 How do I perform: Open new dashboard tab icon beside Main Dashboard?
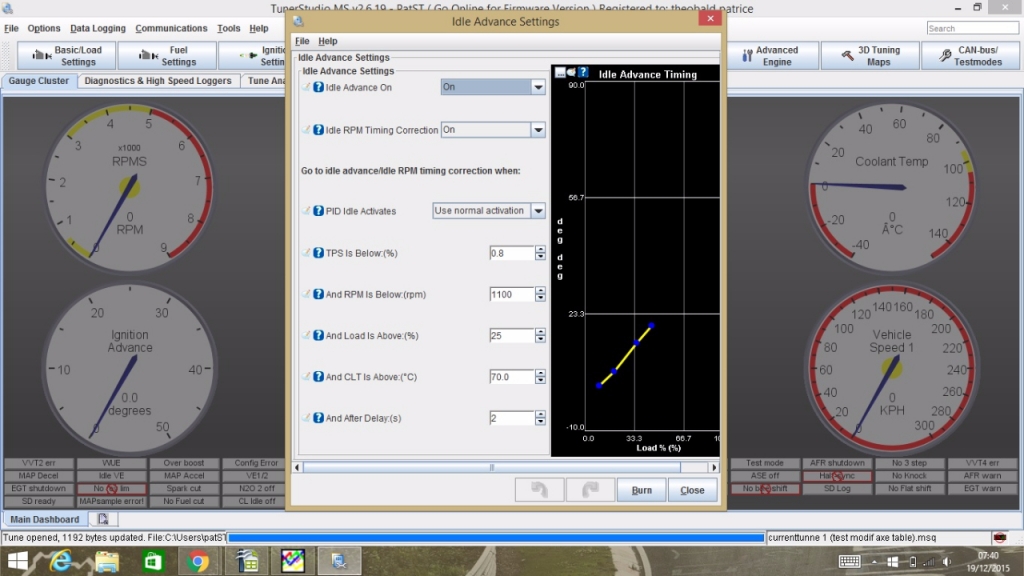coord(103,519)
